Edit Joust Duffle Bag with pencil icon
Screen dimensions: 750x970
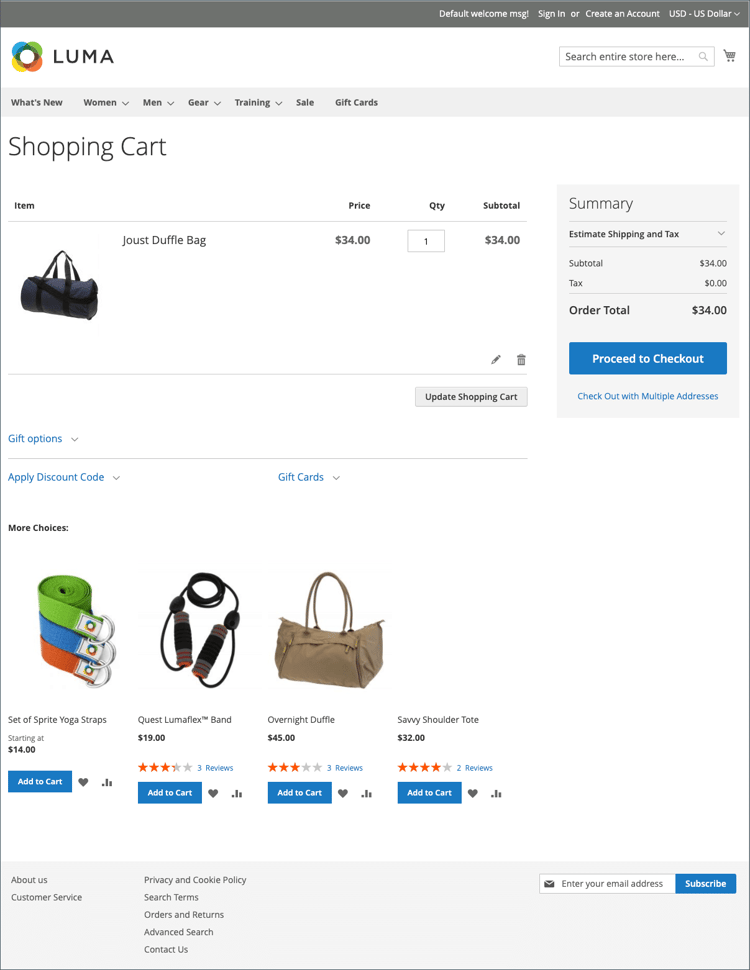pyautogui.click(x=495, y=359)
